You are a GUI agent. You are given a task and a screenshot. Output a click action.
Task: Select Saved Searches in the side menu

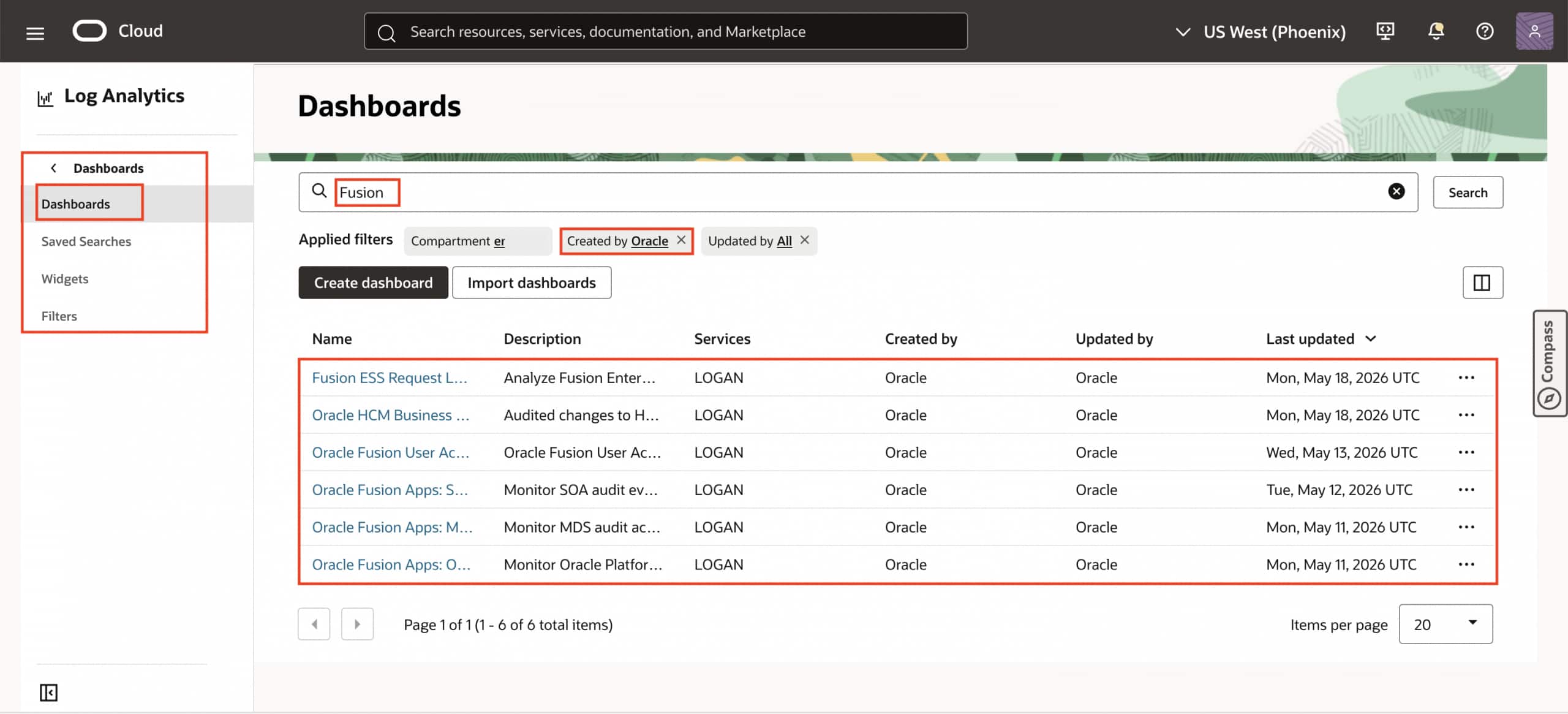[86, 241]
